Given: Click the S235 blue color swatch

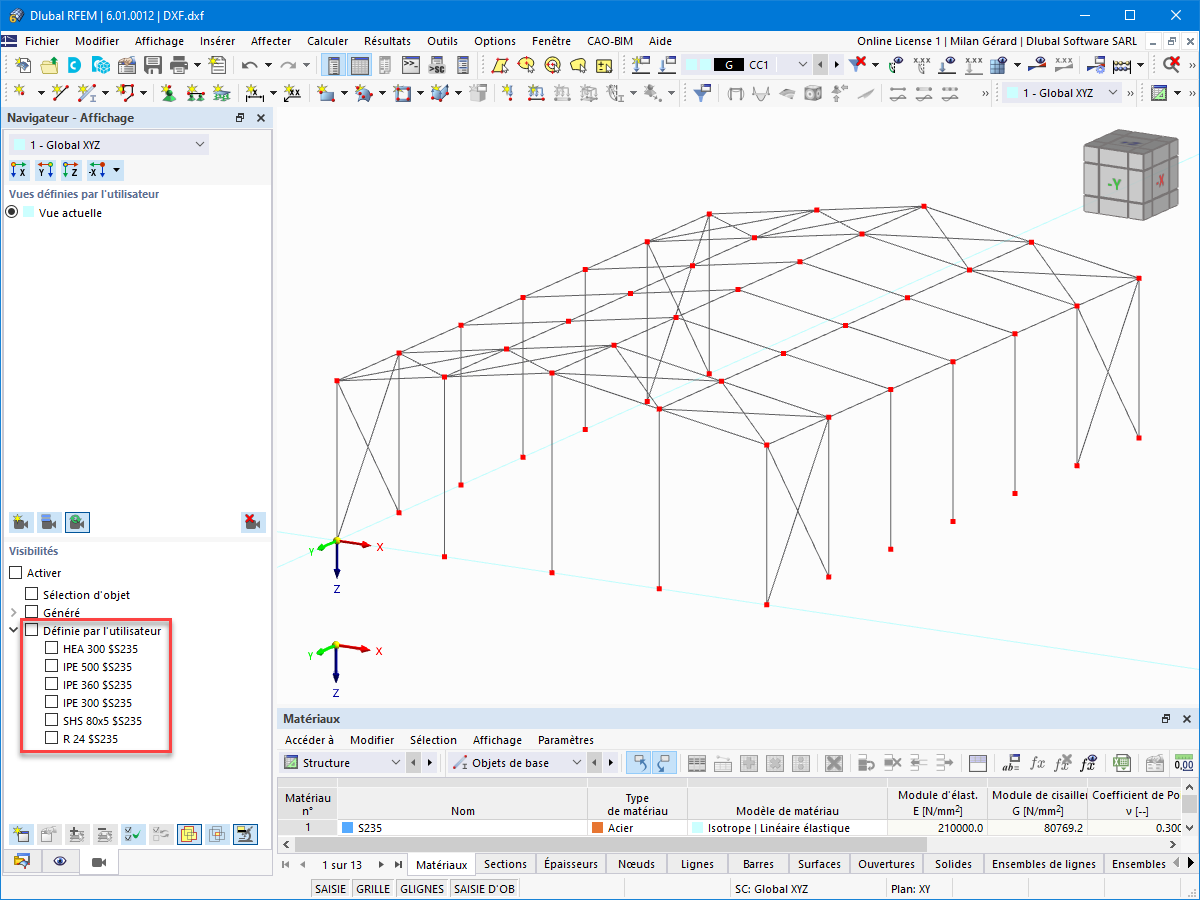Looking at the screenshot, I should tap(348, 828).
